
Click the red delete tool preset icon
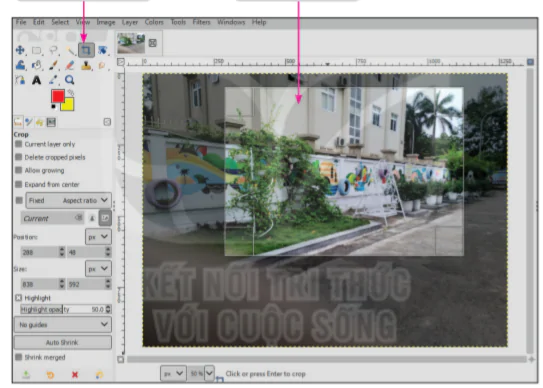(75, 375)
